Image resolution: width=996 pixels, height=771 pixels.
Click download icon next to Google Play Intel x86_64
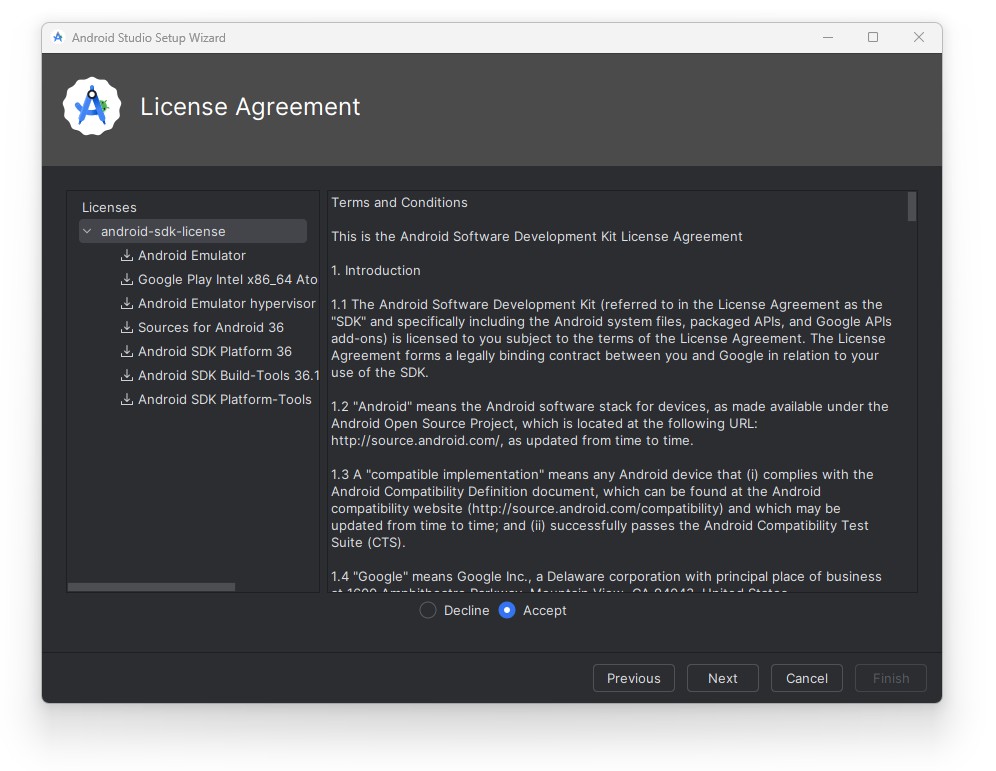[127, 279]
